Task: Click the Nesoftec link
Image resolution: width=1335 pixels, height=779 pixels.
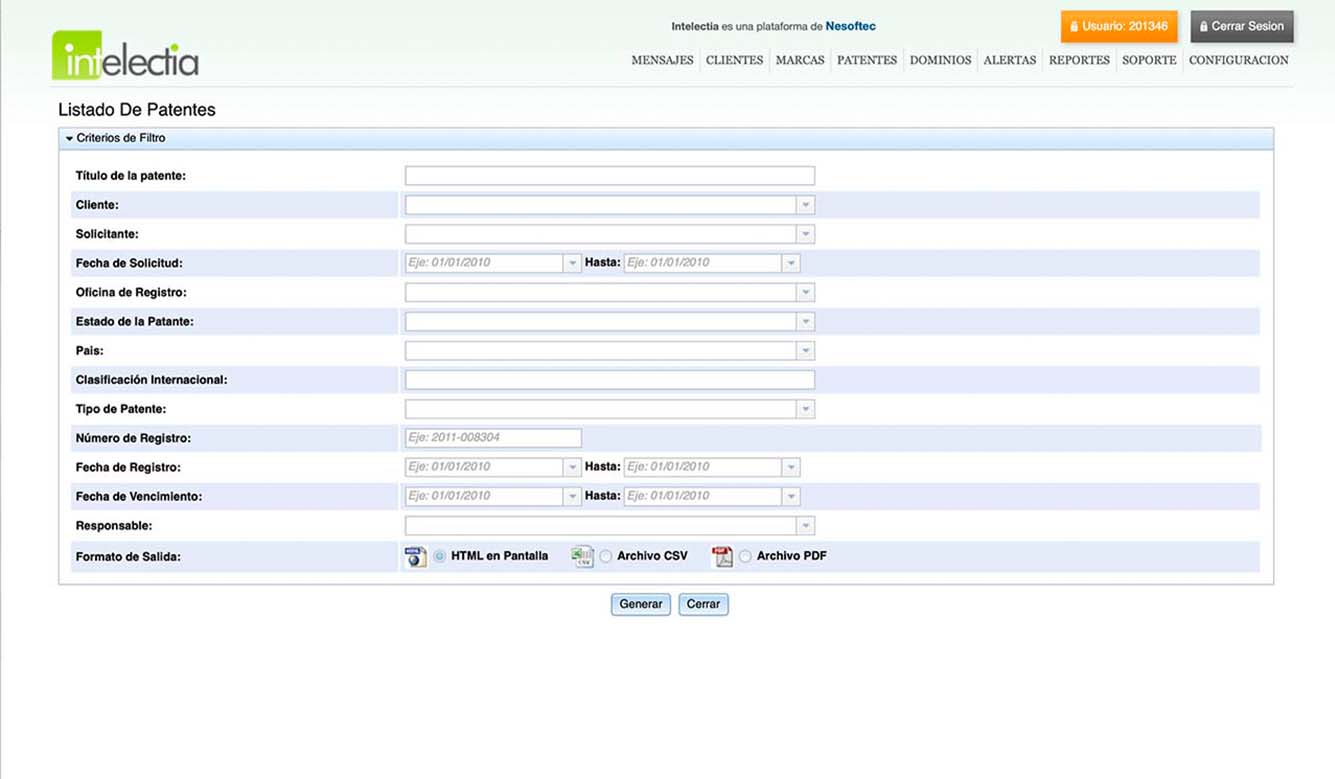Action: point(850,26)
